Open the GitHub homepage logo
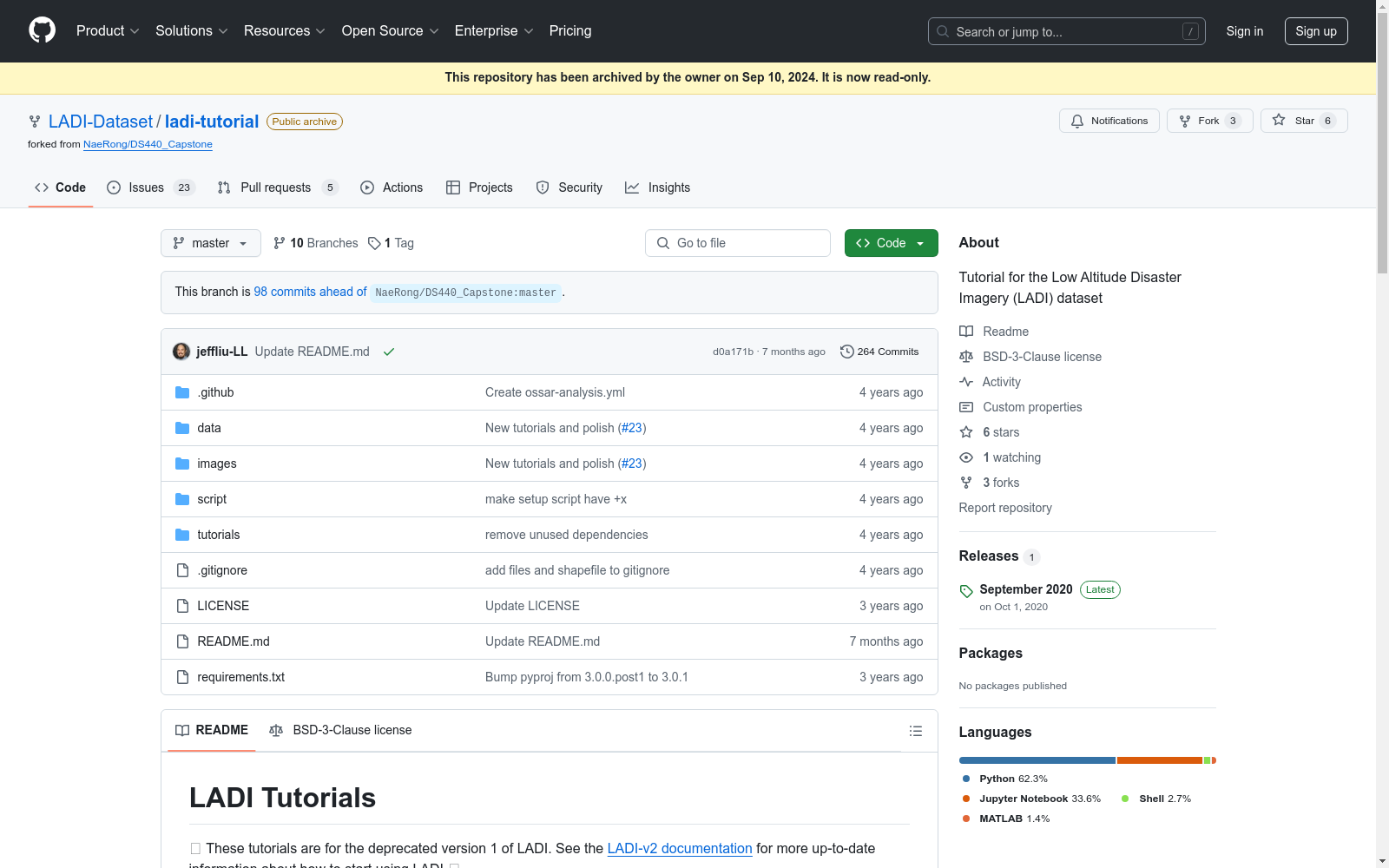The width and height of the screenshot is (1389, 868). pyautogui.click(x=42, y=30)
